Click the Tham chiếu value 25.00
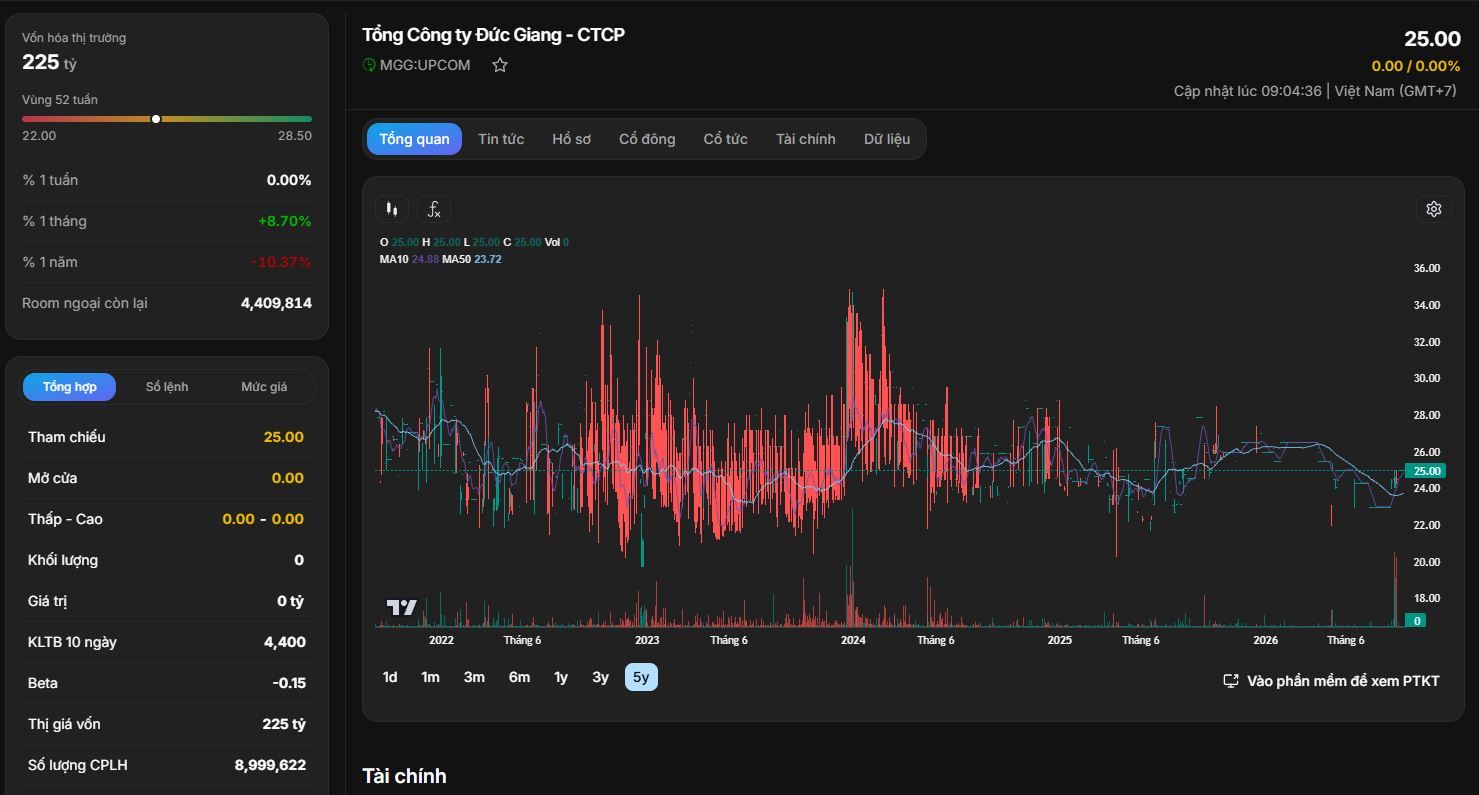Image resolution: width=1479 pixels, height=795 pixels. [284, 437]
